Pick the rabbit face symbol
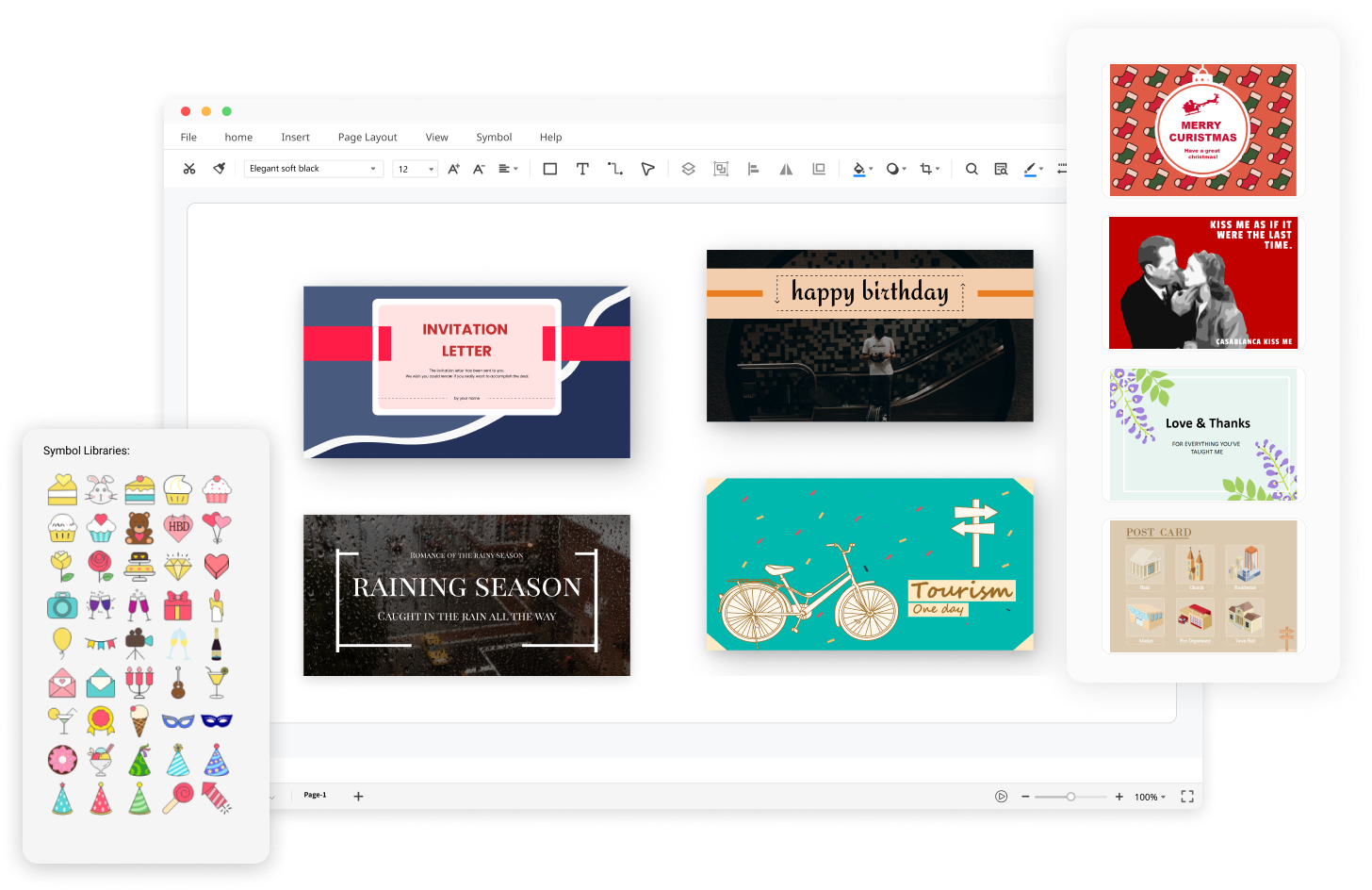This screenshot has height=890, width=1372. point(101,489)
